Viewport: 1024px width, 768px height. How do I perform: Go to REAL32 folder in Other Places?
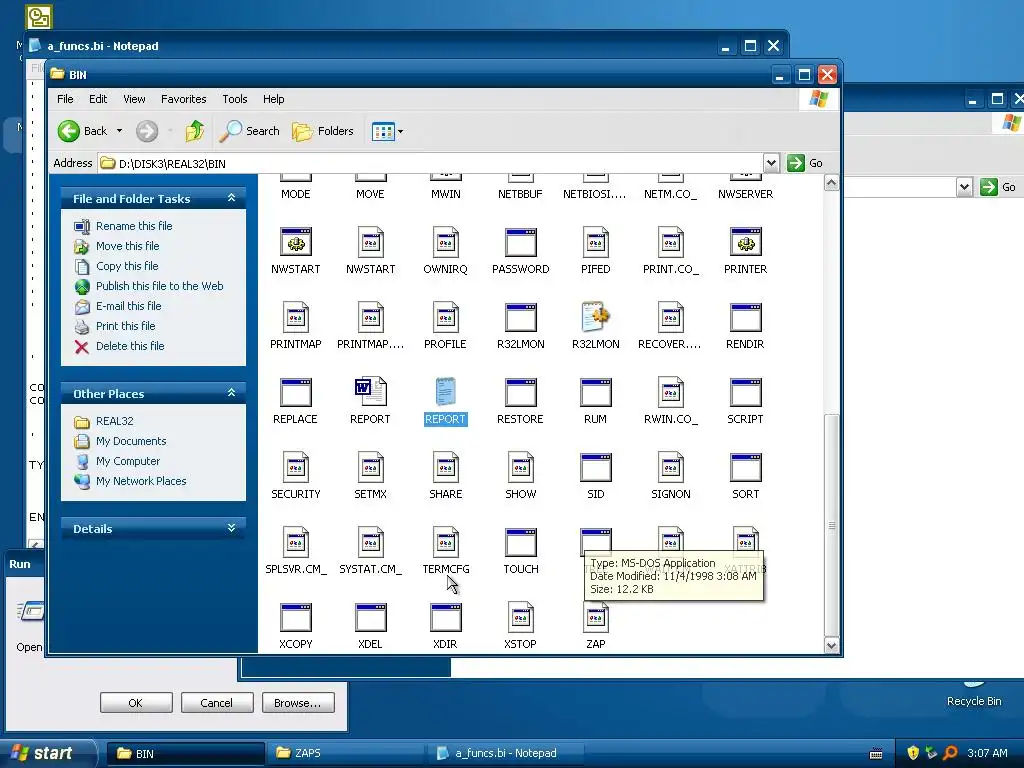click(114, 421)
